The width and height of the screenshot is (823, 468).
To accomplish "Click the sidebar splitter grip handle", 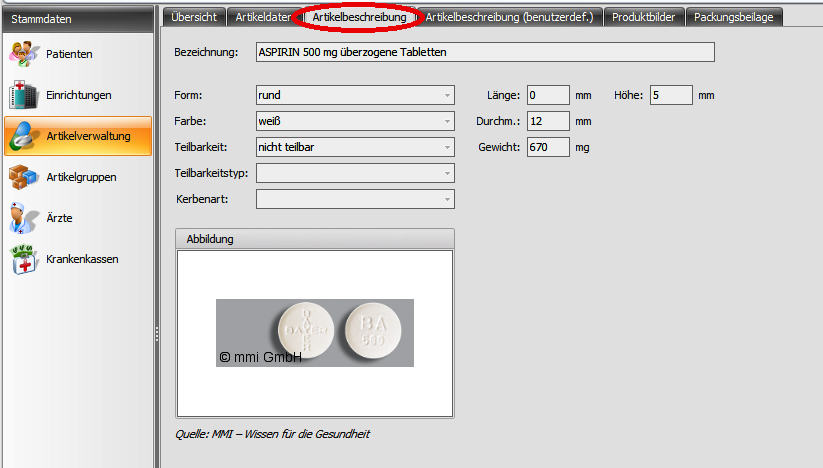I will 157,334.
